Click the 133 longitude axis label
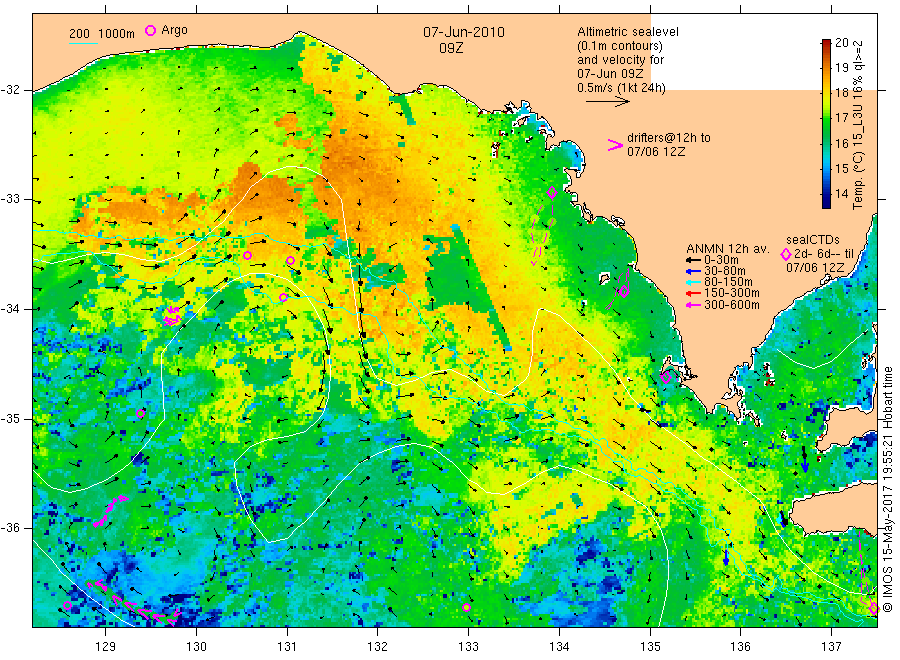Screen dimensions: 900x660 click(x=468, y=647)
